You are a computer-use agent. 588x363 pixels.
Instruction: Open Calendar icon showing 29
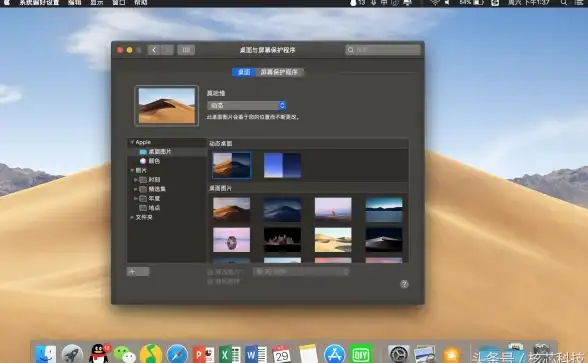282,354
